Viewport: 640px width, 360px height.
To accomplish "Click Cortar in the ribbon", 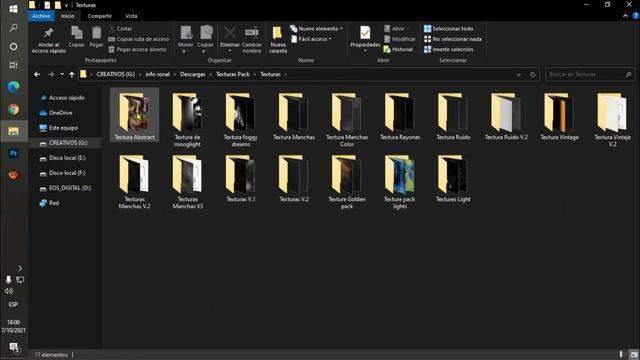I will point(120,29).
